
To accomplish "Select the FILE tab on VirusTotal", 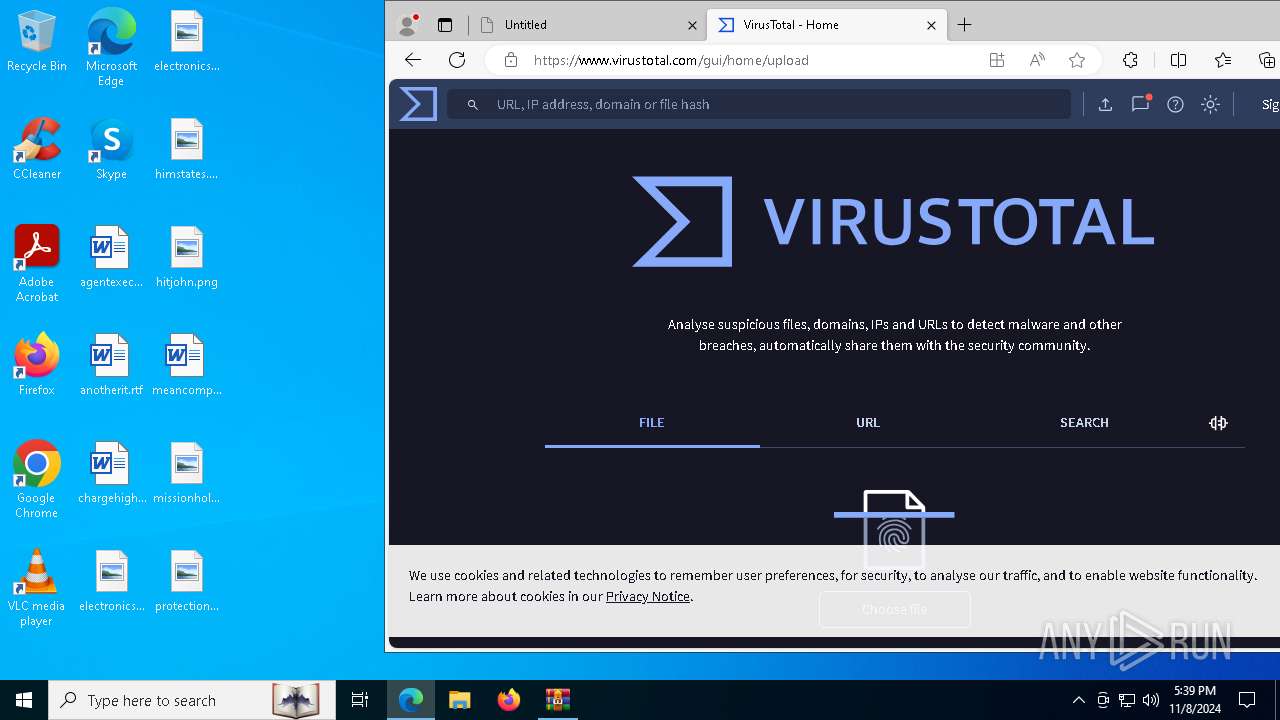I will point(652,423).
